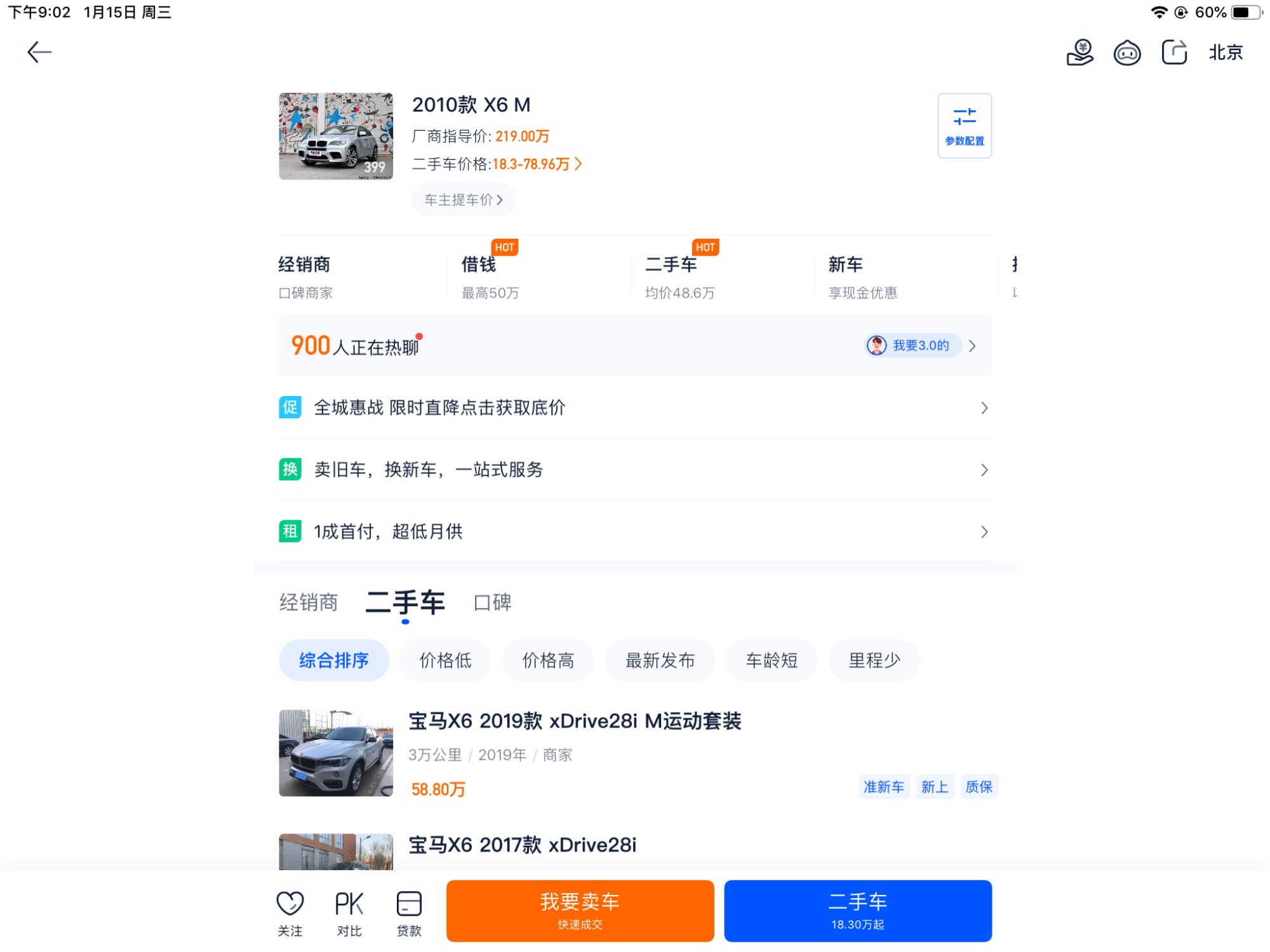This screenshot has width=1270, height=952.
Task: Select 价格低 sort filter
Action: (445, 660)
